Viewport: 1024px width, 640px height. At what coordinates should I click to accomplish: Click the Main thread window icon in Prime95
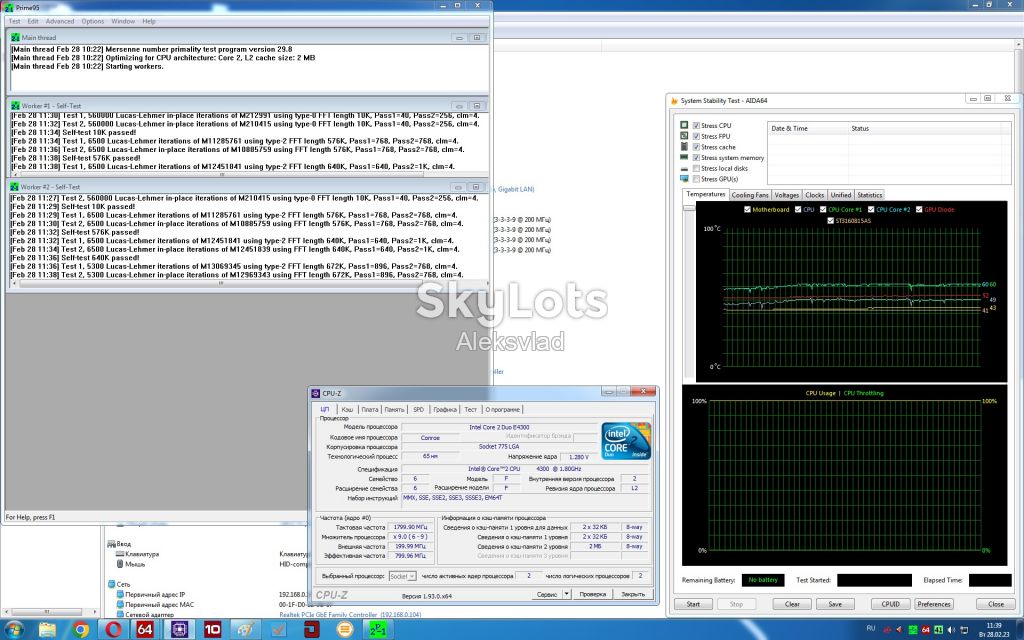tap(16, 37)
